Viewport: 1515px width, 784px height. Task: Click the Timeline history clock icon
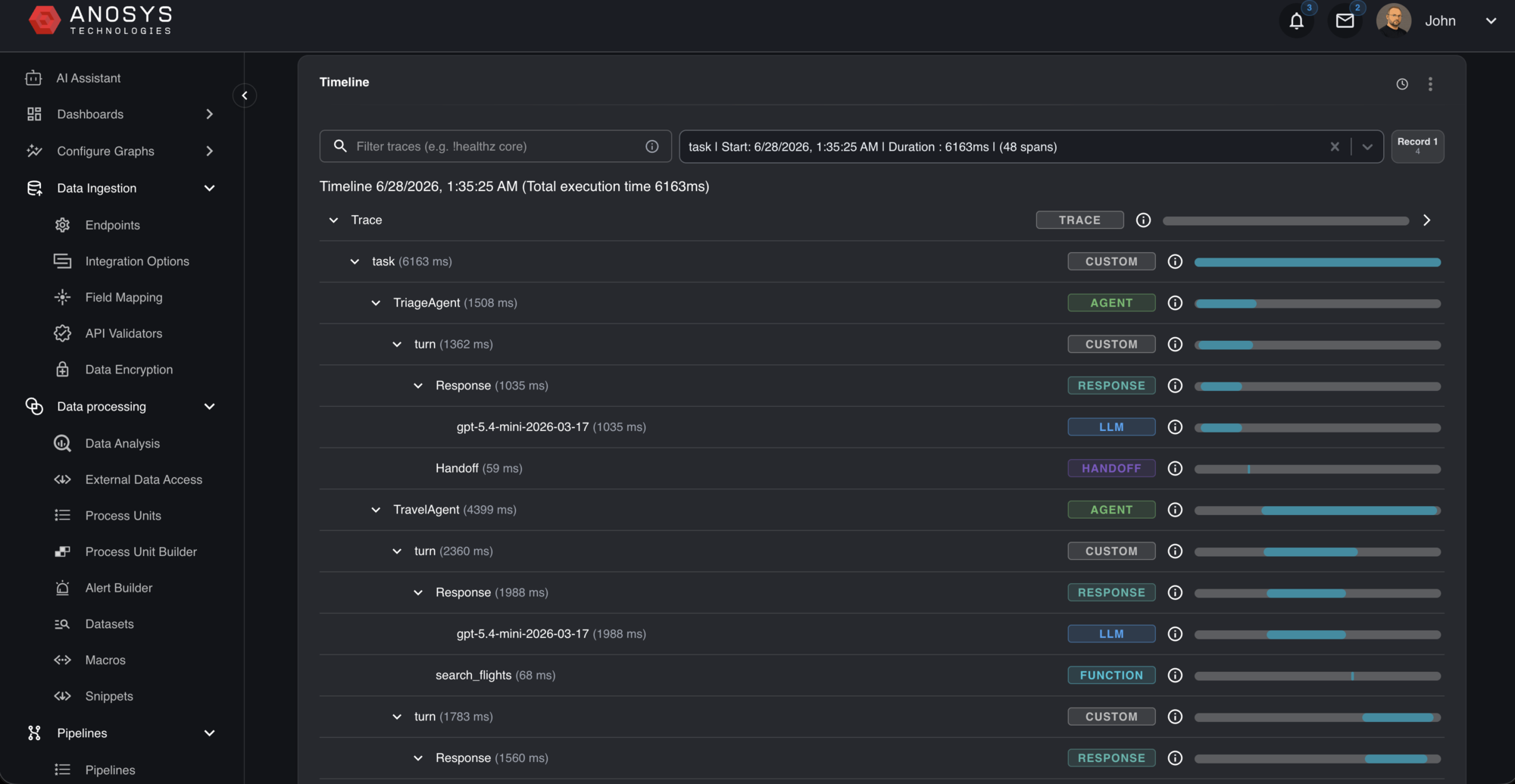click(1402, 84)
